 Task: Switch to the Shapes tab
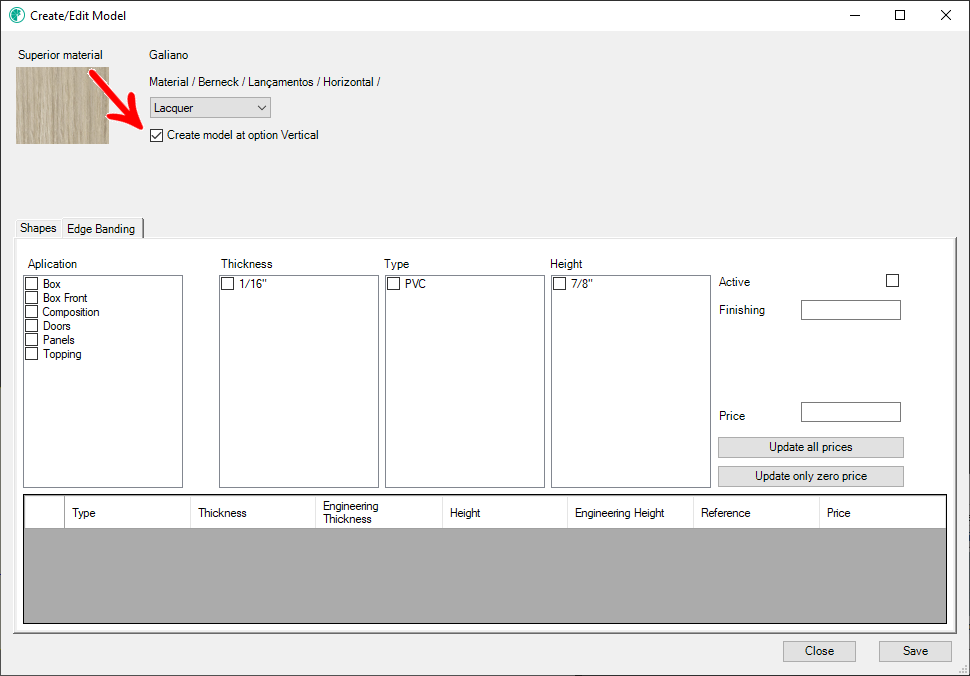click(x=38, y=229)
